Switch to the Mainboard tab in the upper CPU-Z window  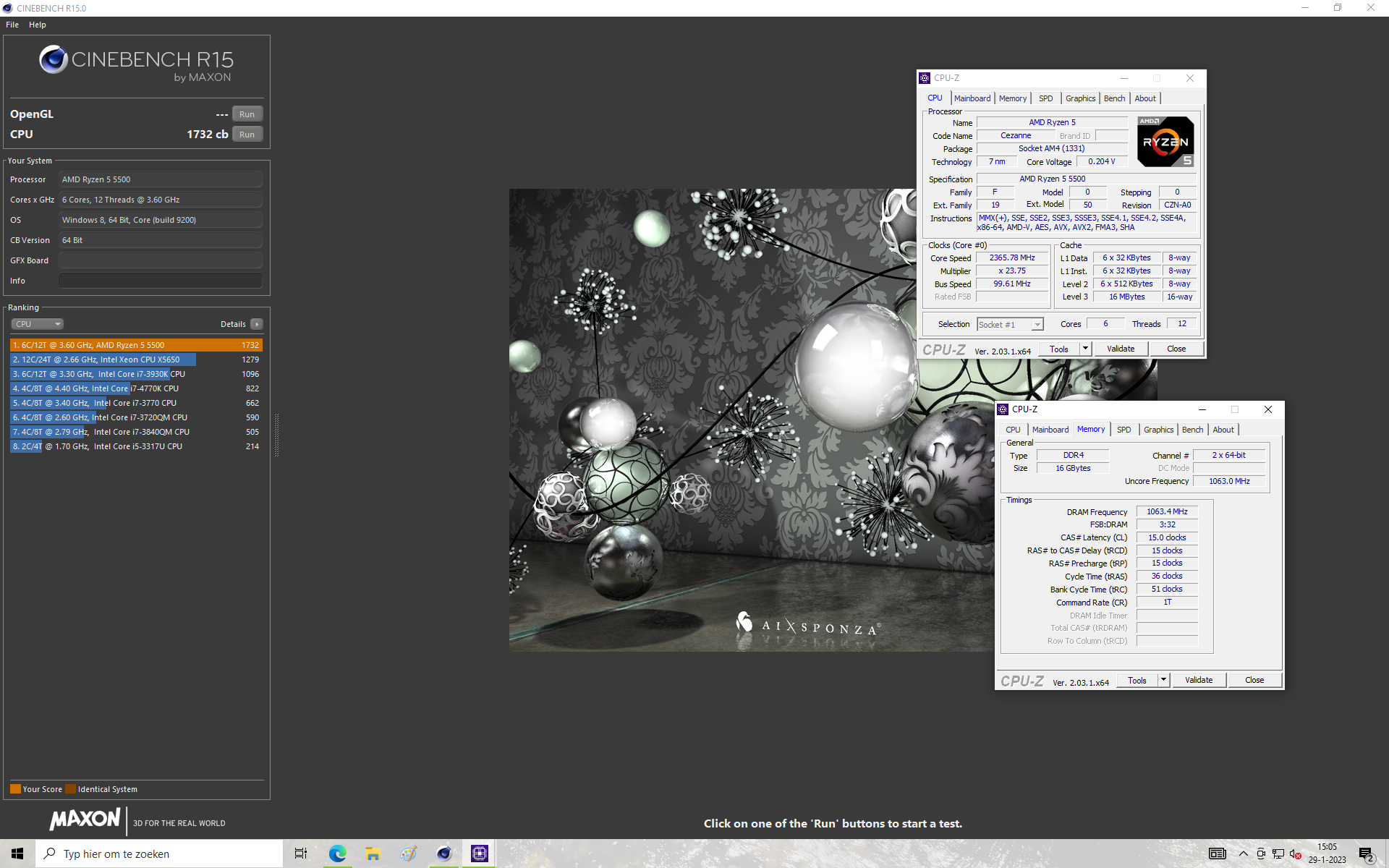pos(972,98)
